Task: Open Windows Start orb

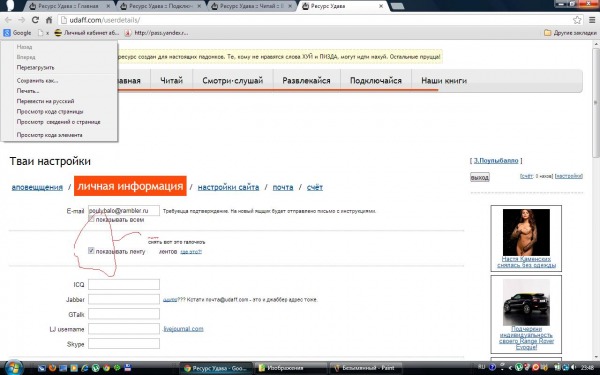Action: coord(13,368)
